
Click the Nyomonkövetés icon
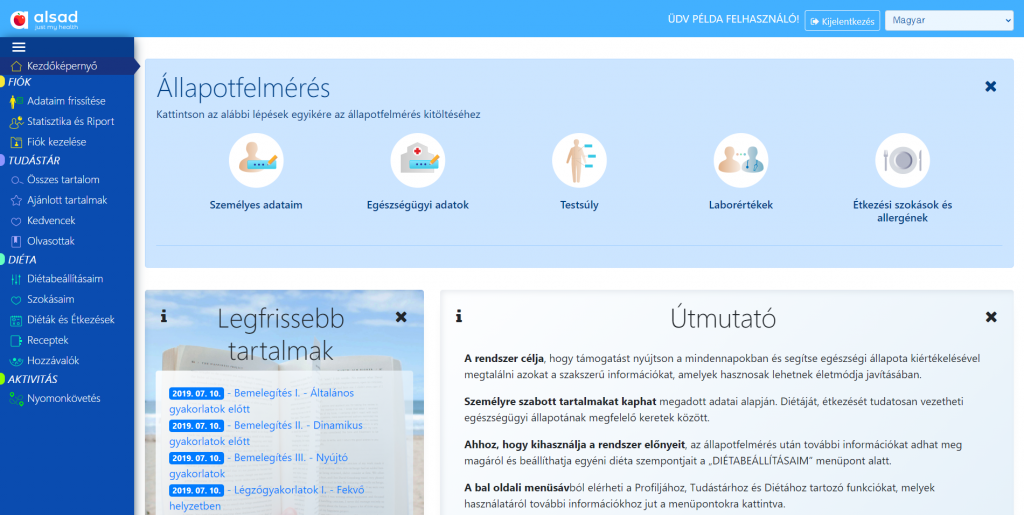(x=16, y=399)
